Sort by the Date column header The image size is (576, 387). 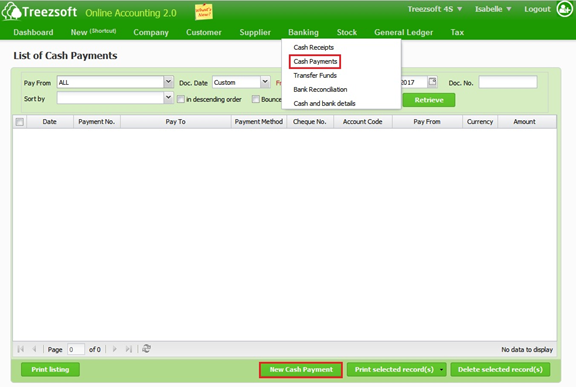(50, 122)
